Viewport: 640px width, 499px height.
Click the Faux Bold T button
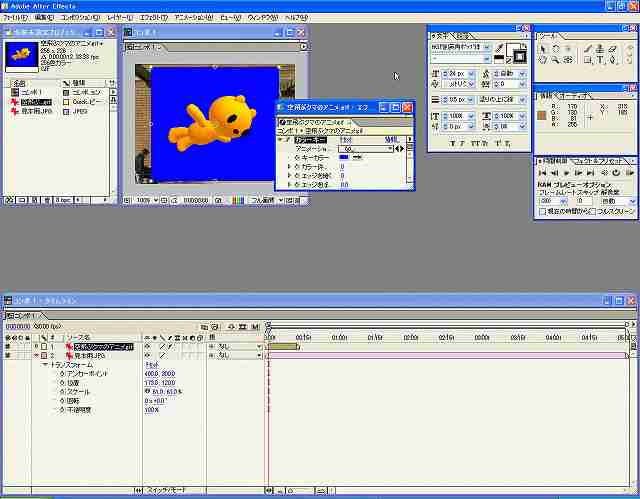click(452, 144)
